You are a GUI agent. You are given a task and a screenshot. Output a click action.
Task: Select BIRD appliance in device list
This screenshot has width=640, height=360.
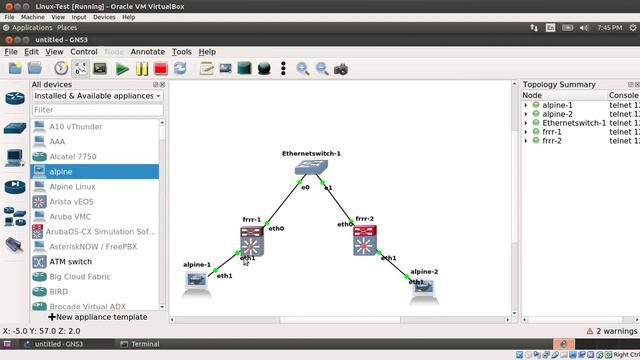coord(95,291)
